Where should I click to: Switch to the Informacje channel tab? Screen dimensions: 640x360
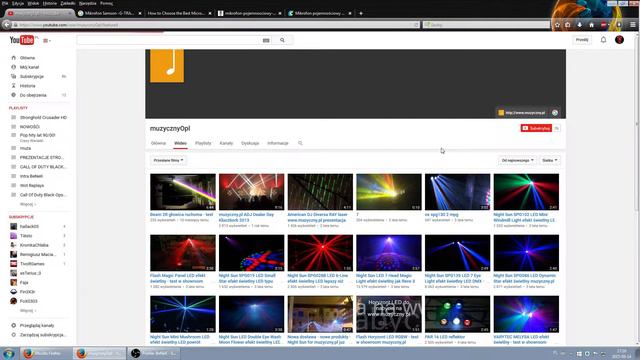point(278,143)
